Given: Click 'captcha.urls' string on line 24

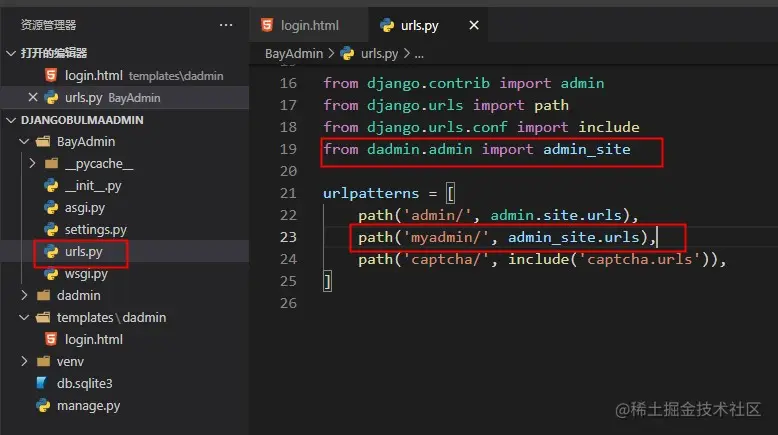Looking at the screenshot, I should coord(639,259).
